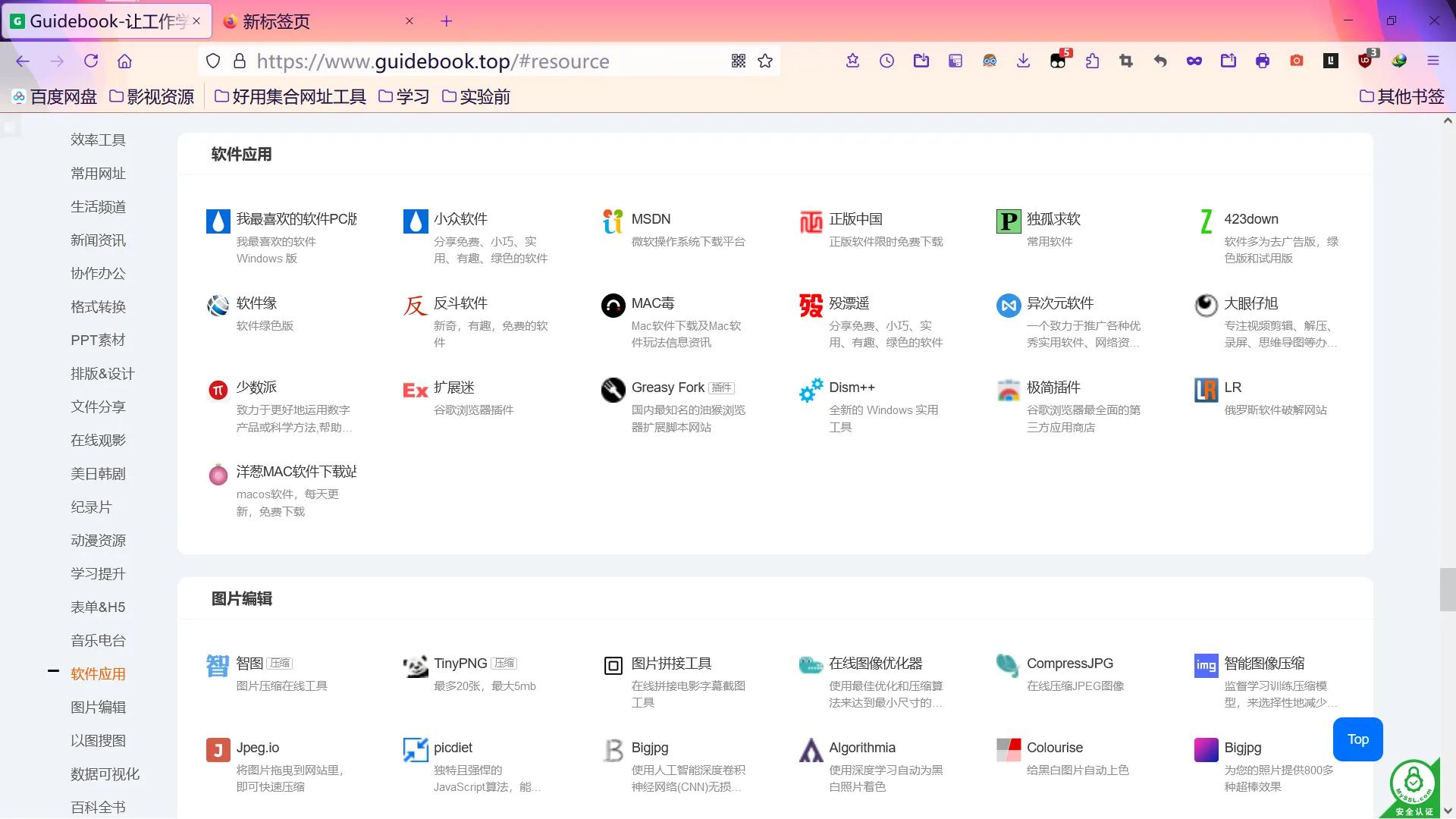
Task: Click the QR code icon in address bar
Action: click(738, 61)
